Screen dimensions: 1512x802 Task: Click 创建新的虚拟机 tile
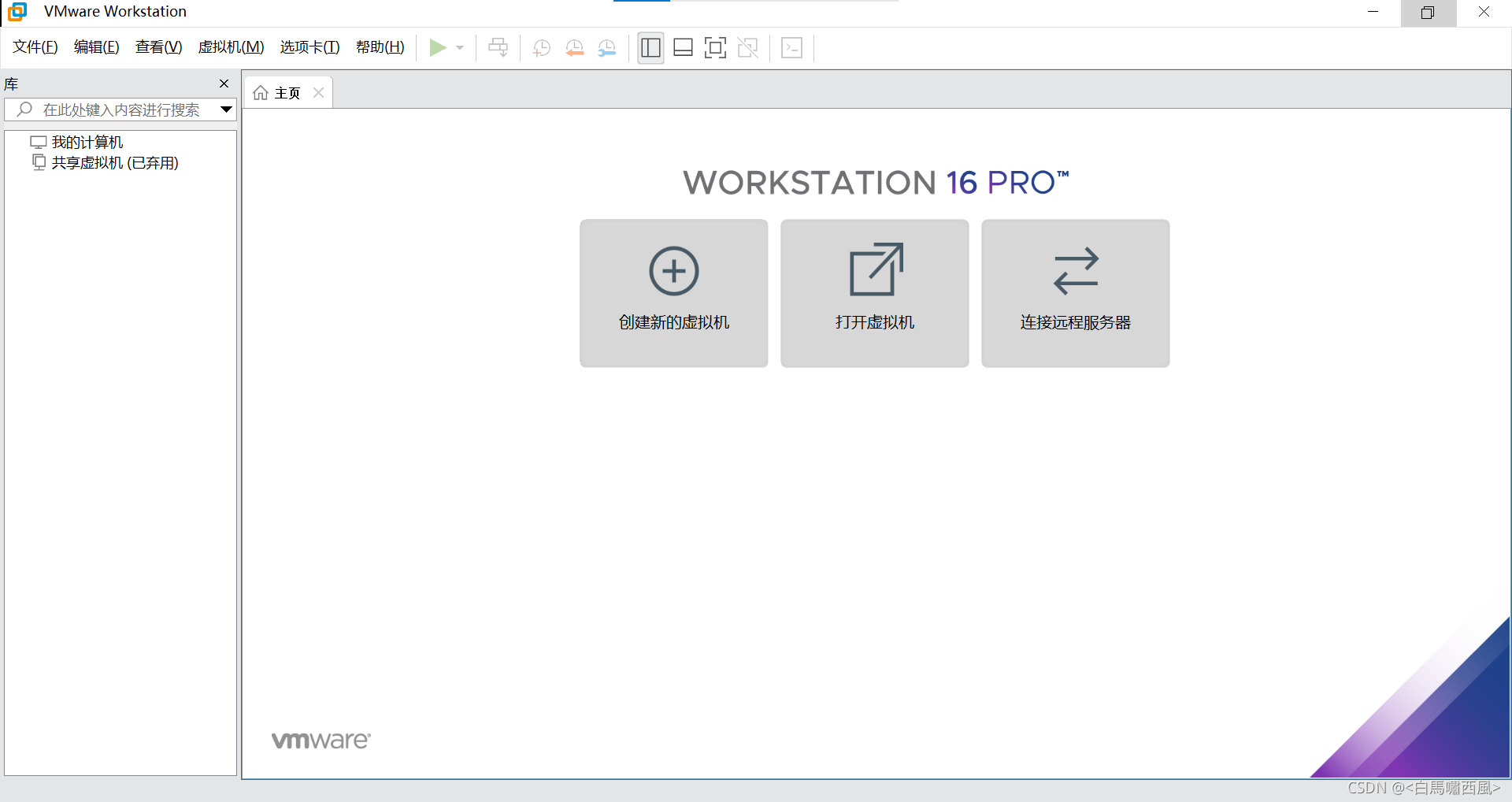click(674, 293)
